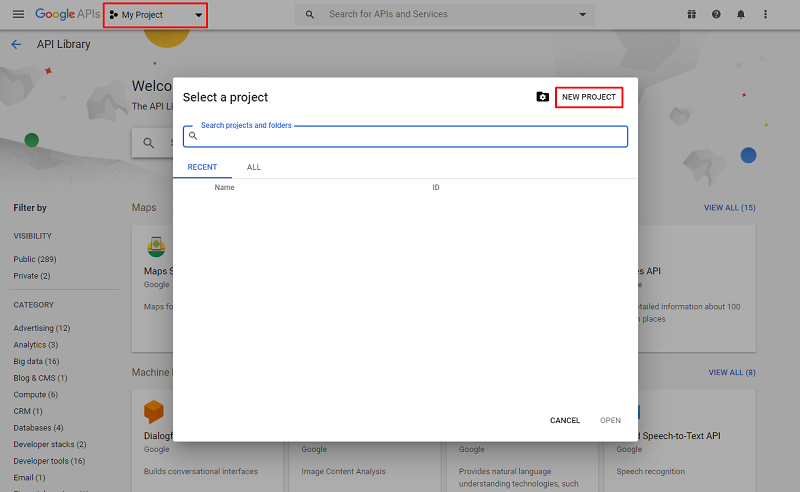The image size is (800, 492).
Task: Focus the Search for APIs and Services field
Action: (444, 14)
